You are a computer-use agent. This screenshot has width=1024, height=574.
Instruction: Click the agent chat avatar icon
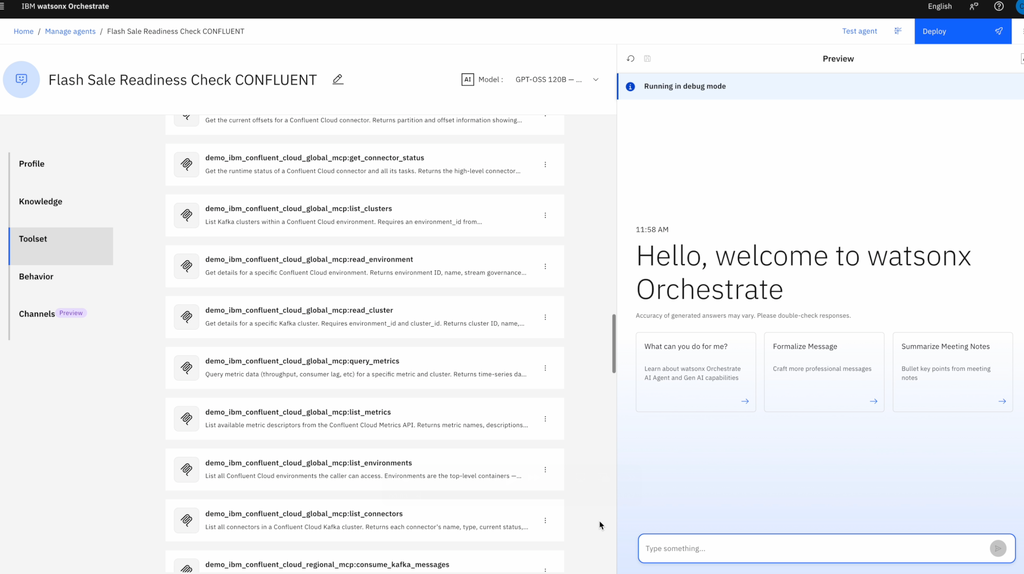coord(22,80)
